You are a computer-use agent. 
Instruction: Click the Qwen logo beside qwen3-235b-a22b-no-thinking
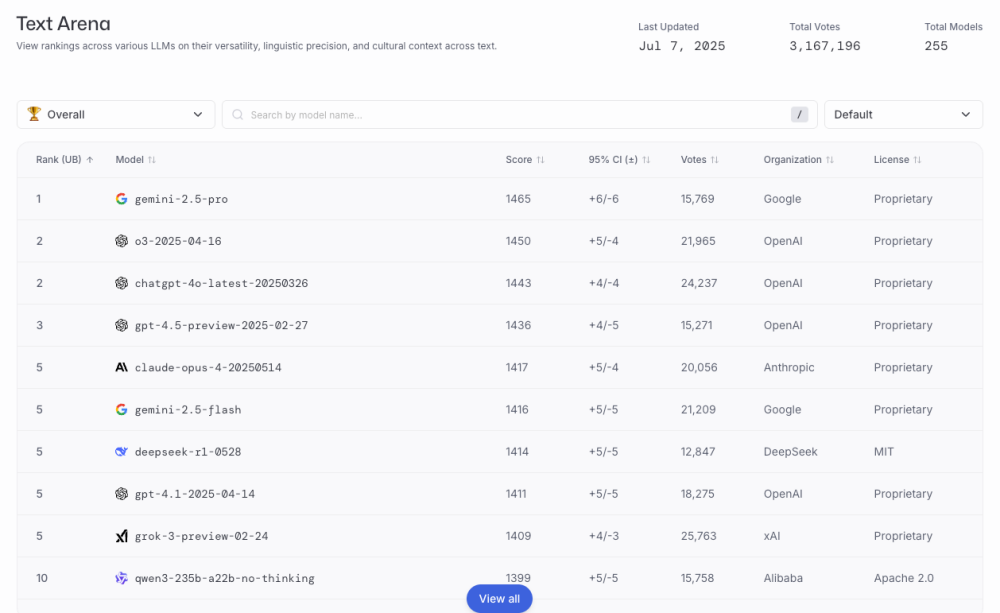[x=121, y=578]
